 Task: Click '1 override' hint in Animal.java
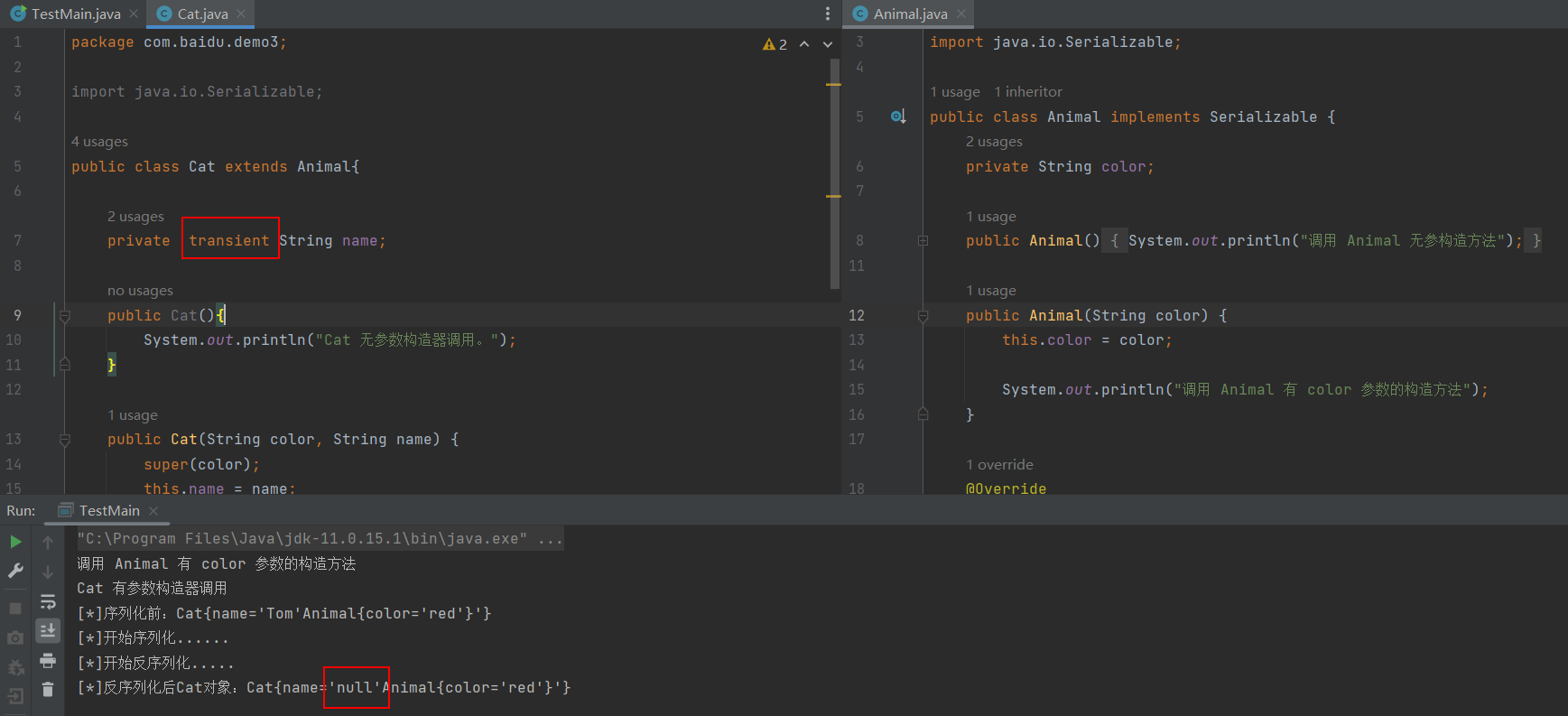(x=999, y=465)
